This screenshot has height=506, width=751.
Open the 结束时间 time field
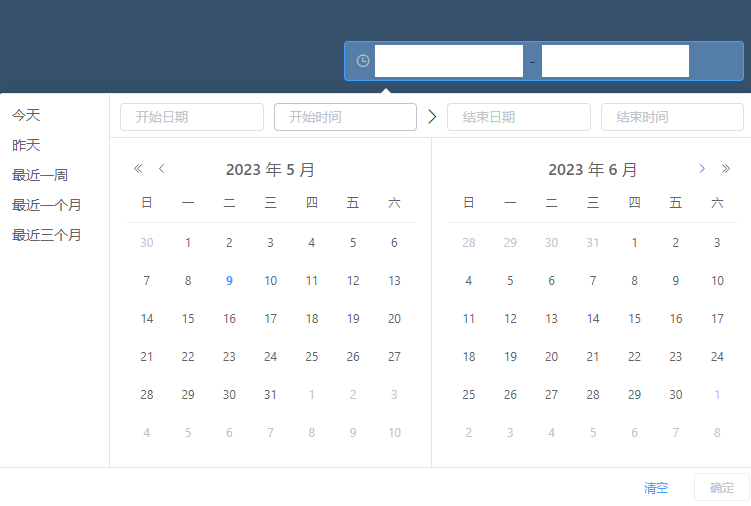point(672,117)
